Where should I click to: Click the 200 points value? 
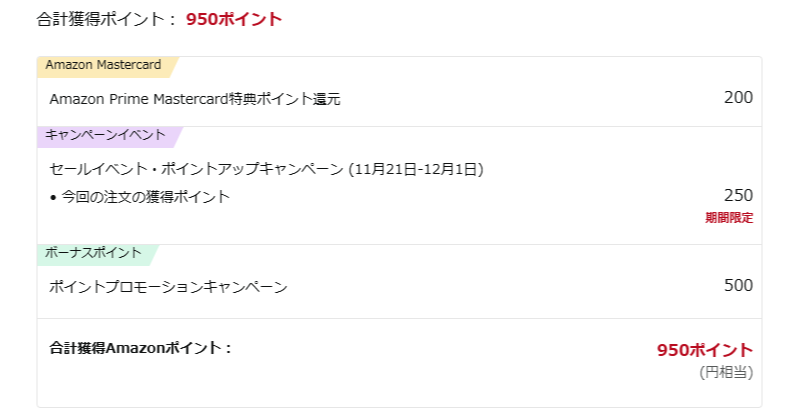[x=738, y=97]
